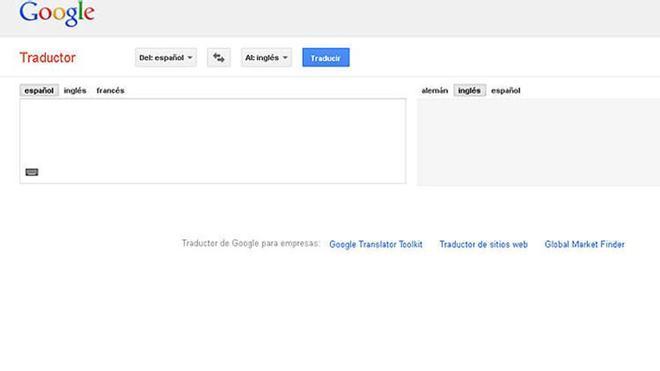Choose español as target language

(x=506, y=91)
